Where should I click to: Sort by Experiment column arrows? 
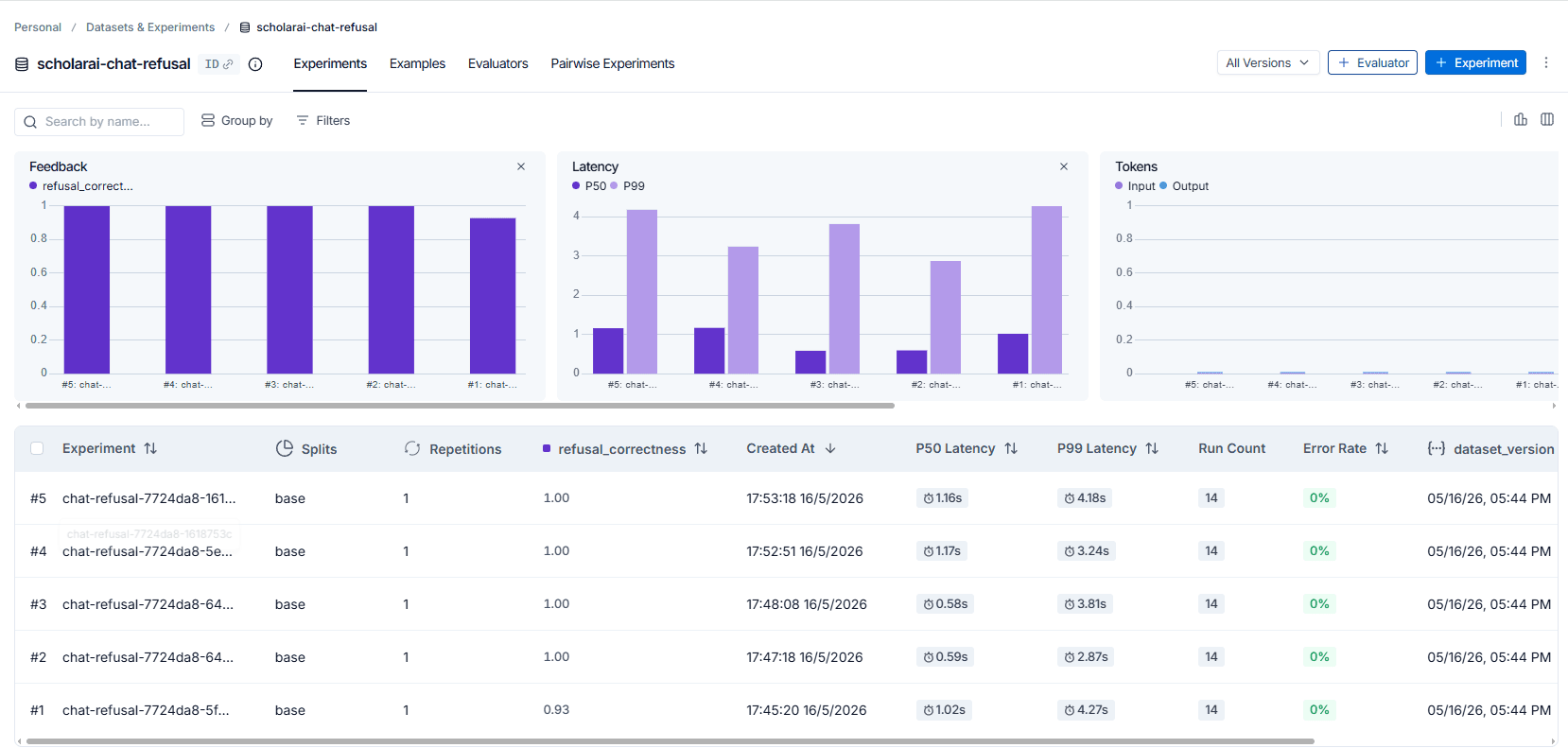(x=150, y=448)
